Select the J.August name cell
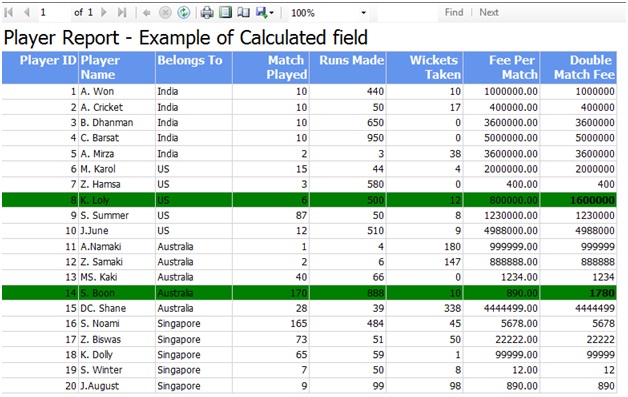Viewport: 628px width, 397px height. (117, 386)
